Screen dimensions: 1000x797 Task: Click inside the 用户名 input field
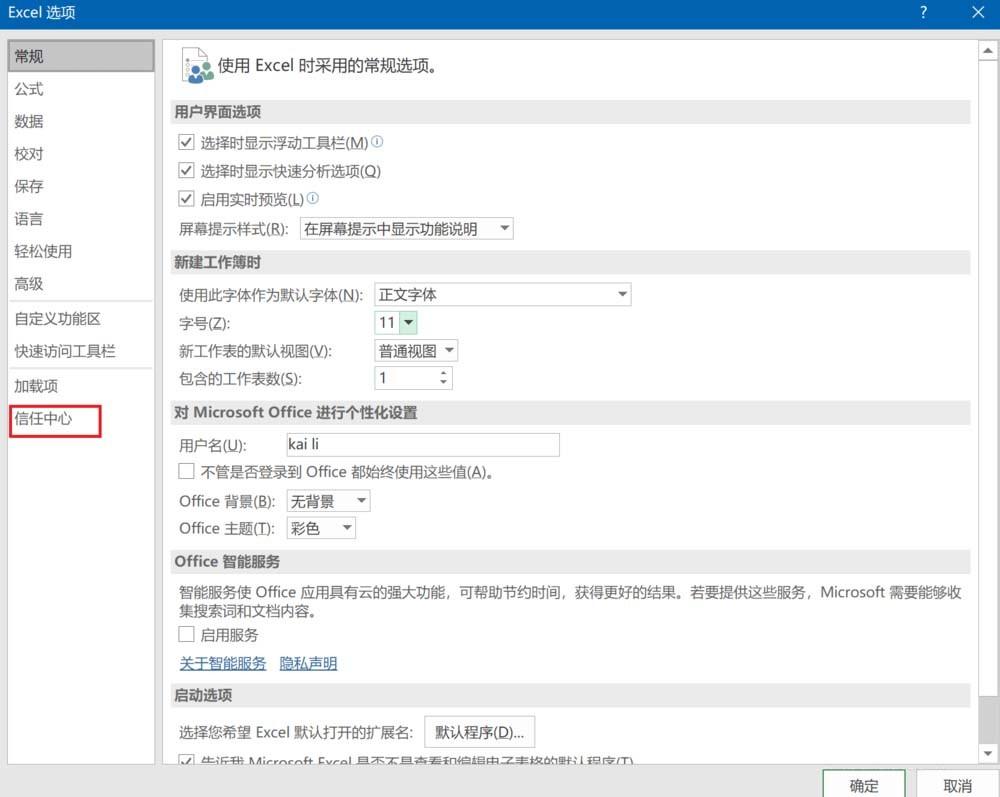click(x=420, y=444)
